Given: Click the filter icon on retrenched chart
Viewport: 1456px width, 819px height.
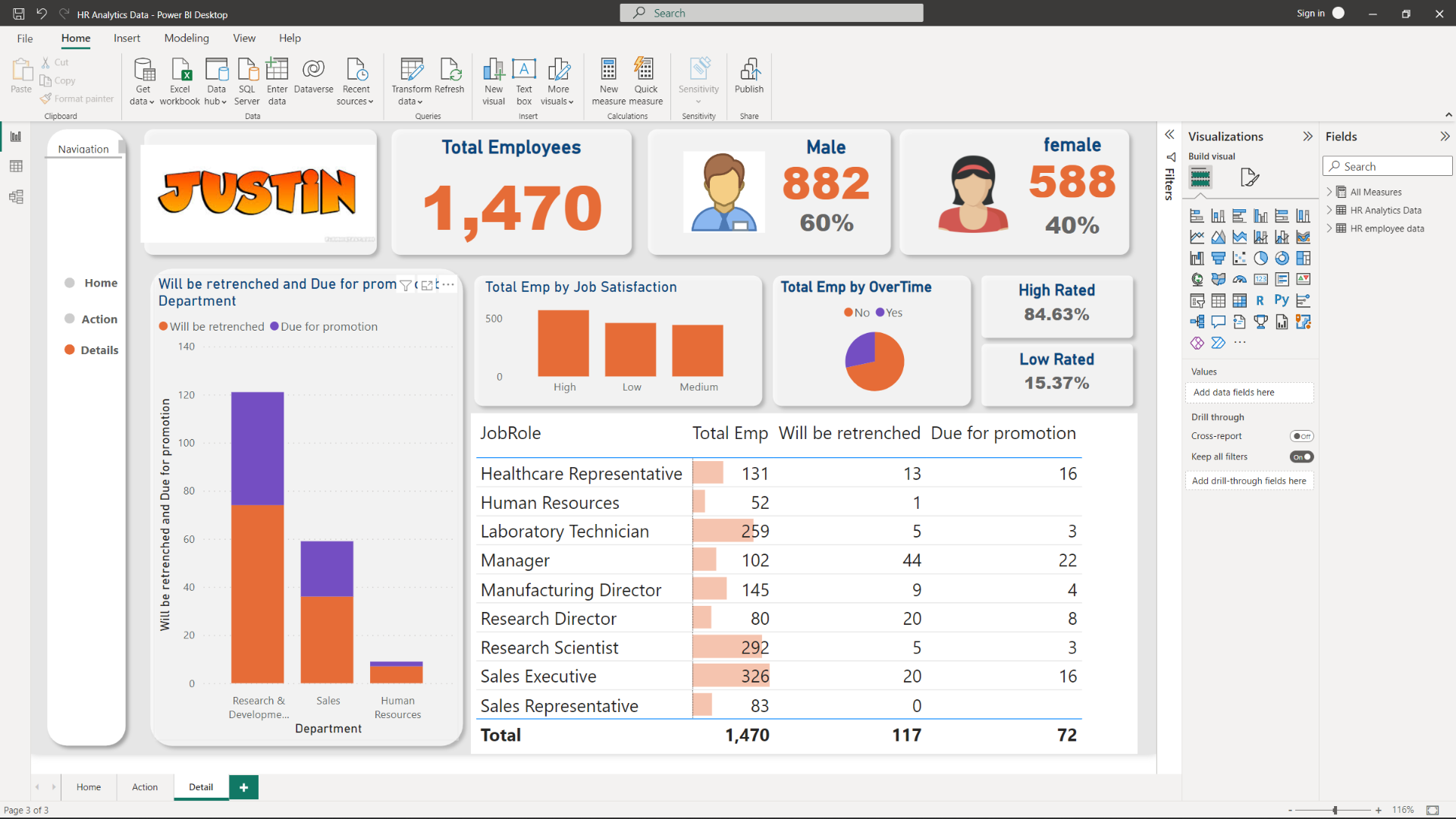Looking at the screenshot, I should (406, 285).
